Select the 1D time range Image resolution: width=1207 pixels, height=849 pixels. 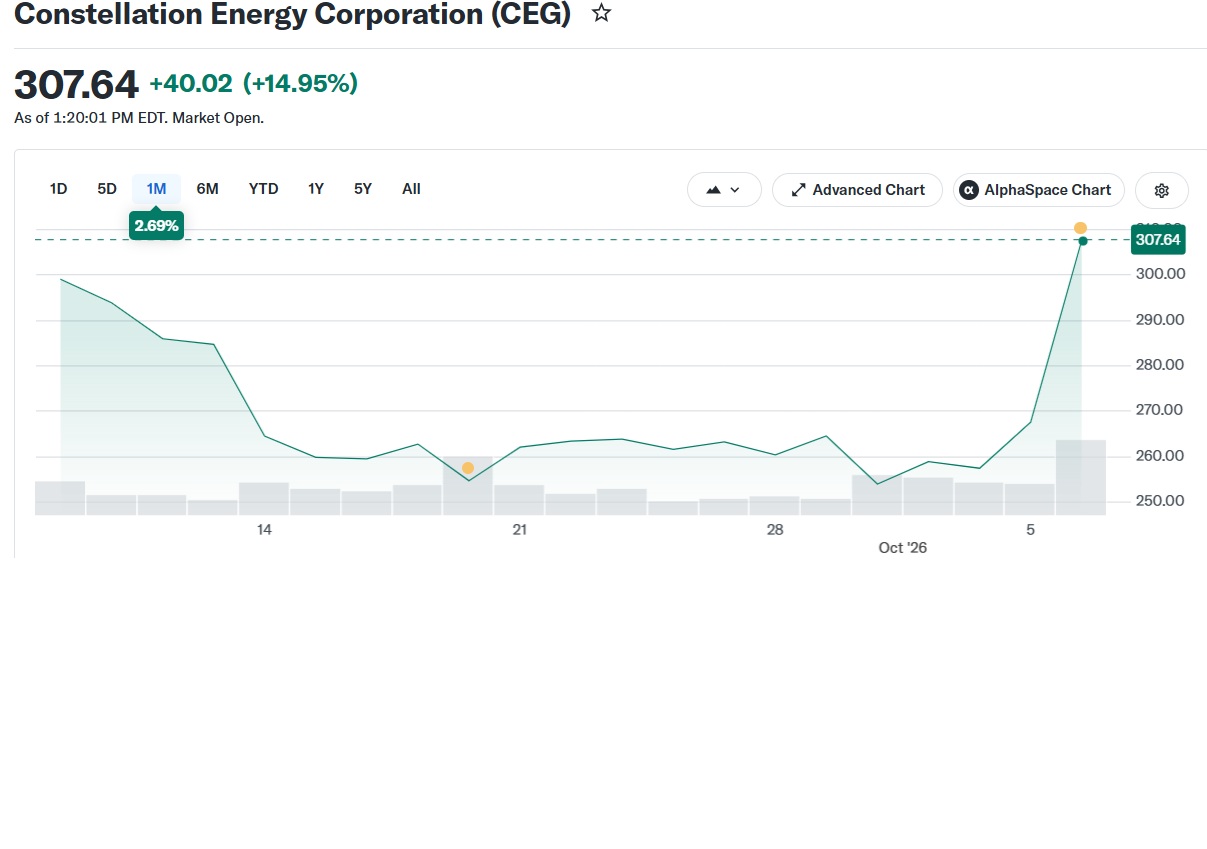click(x=59, y=189)
